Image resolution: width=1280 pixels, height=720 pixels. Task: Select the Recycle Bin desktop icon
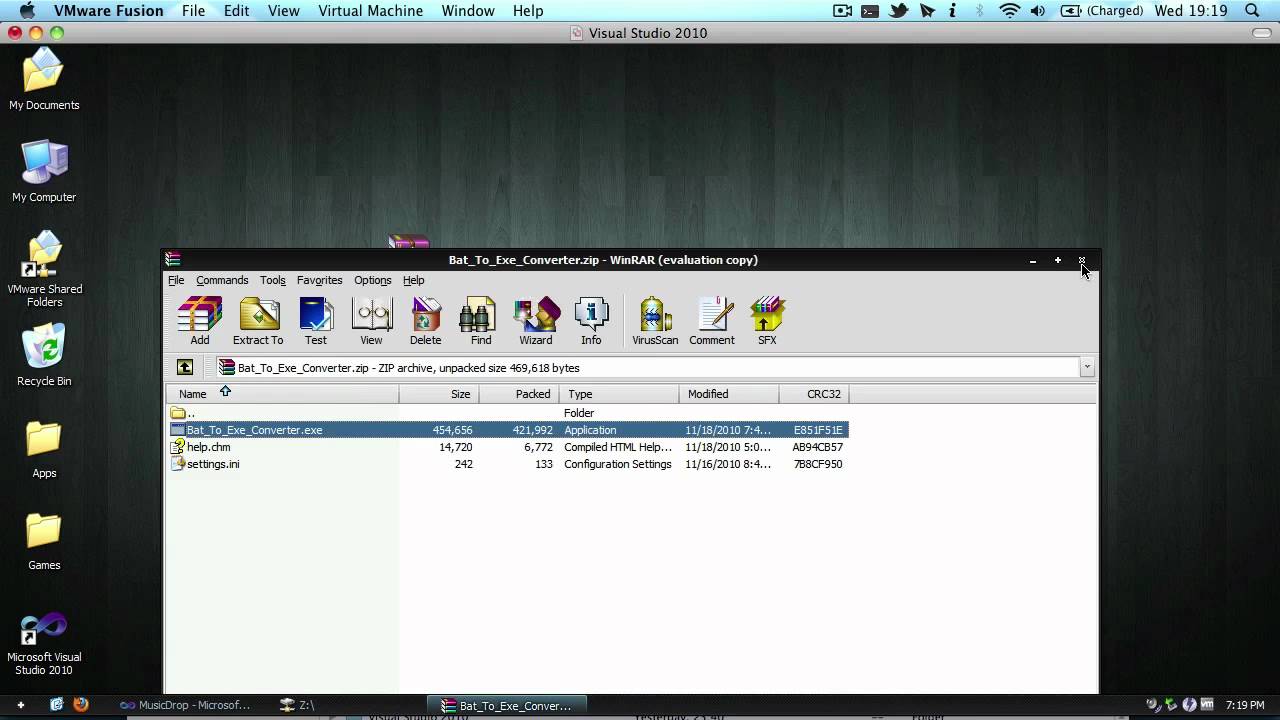44,355
